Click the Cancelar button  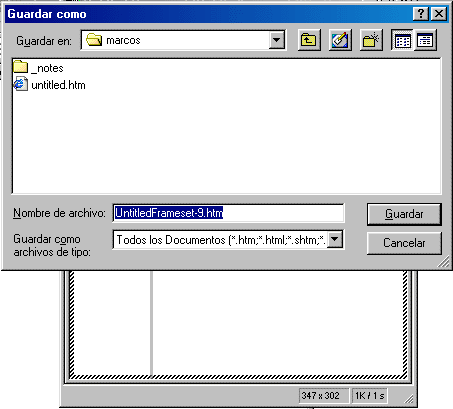coord(404,243)
